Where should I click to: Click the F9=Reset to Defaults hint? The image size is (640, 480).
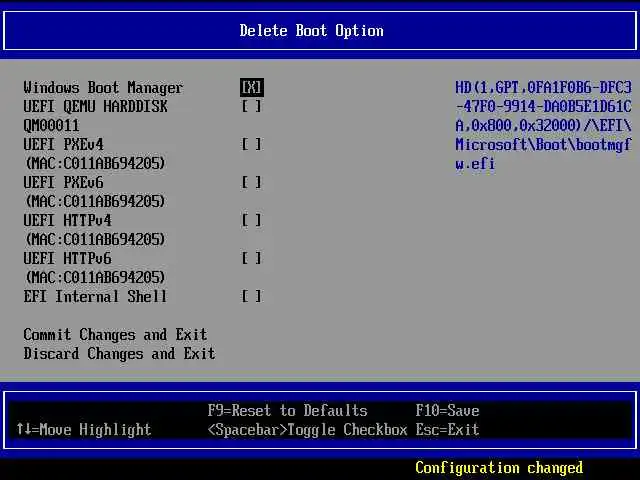tap(287, 411)
